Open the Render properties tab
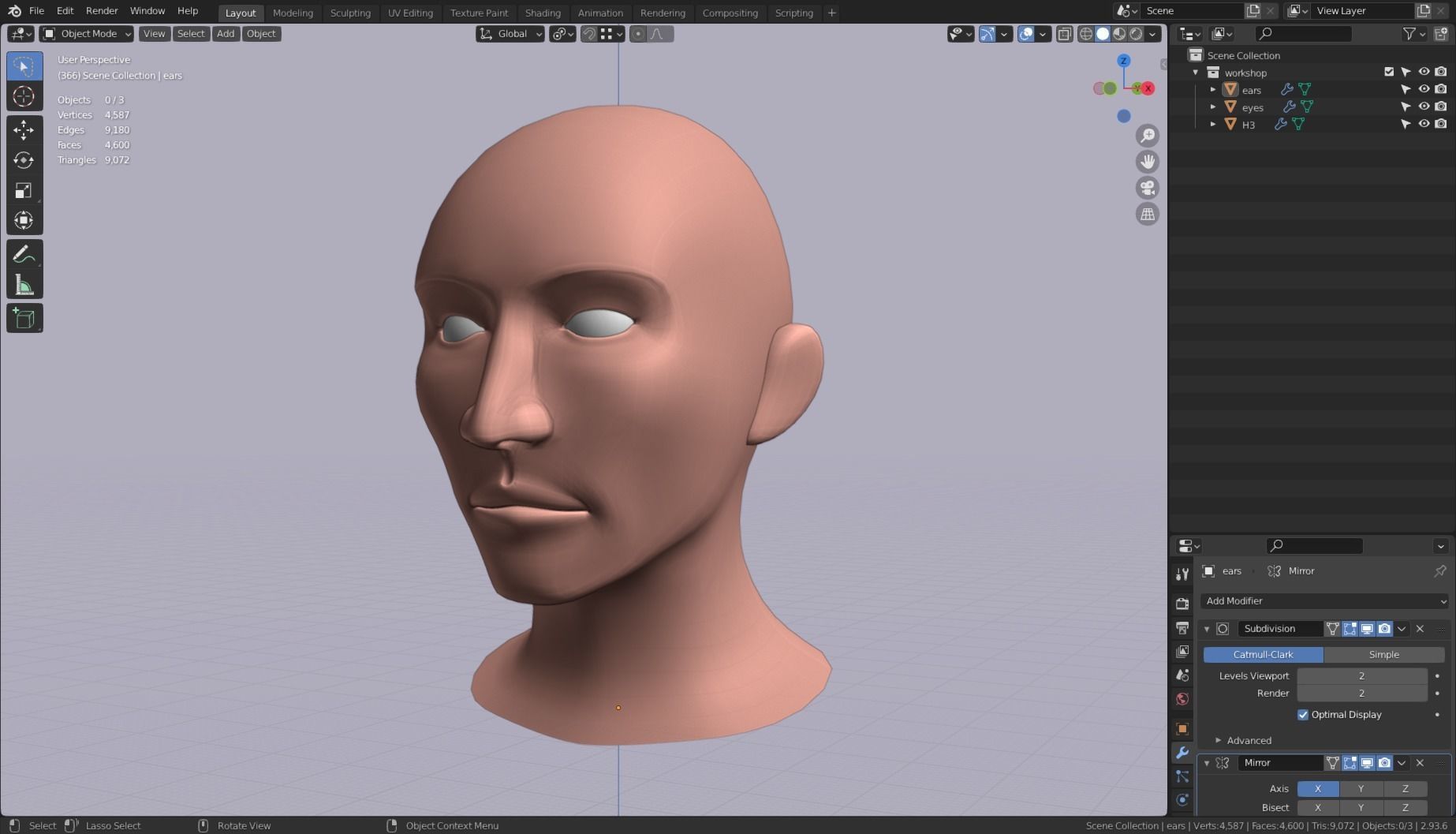 coord(1182,604)
